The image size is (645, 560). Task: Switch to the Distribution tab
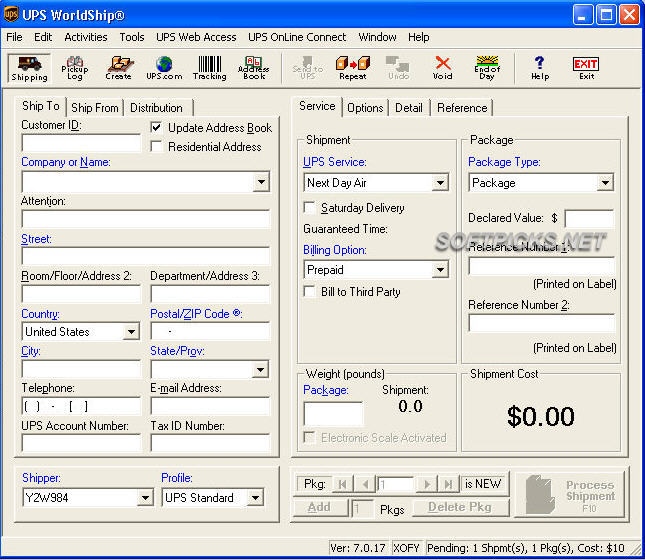pos(156,108)
